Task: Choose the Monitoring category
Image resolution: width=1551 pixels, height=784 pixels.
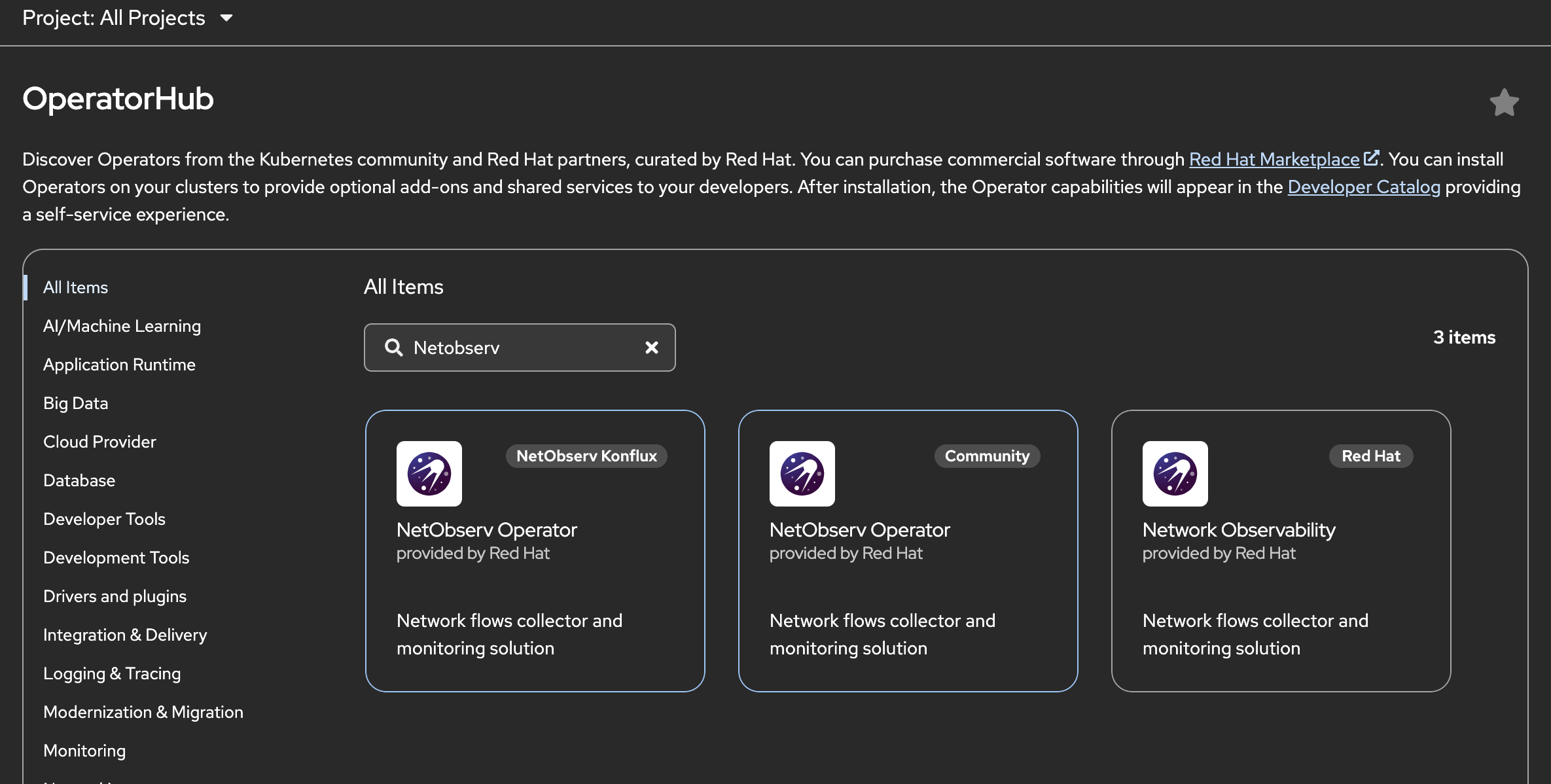Action: tap(84, 751)
